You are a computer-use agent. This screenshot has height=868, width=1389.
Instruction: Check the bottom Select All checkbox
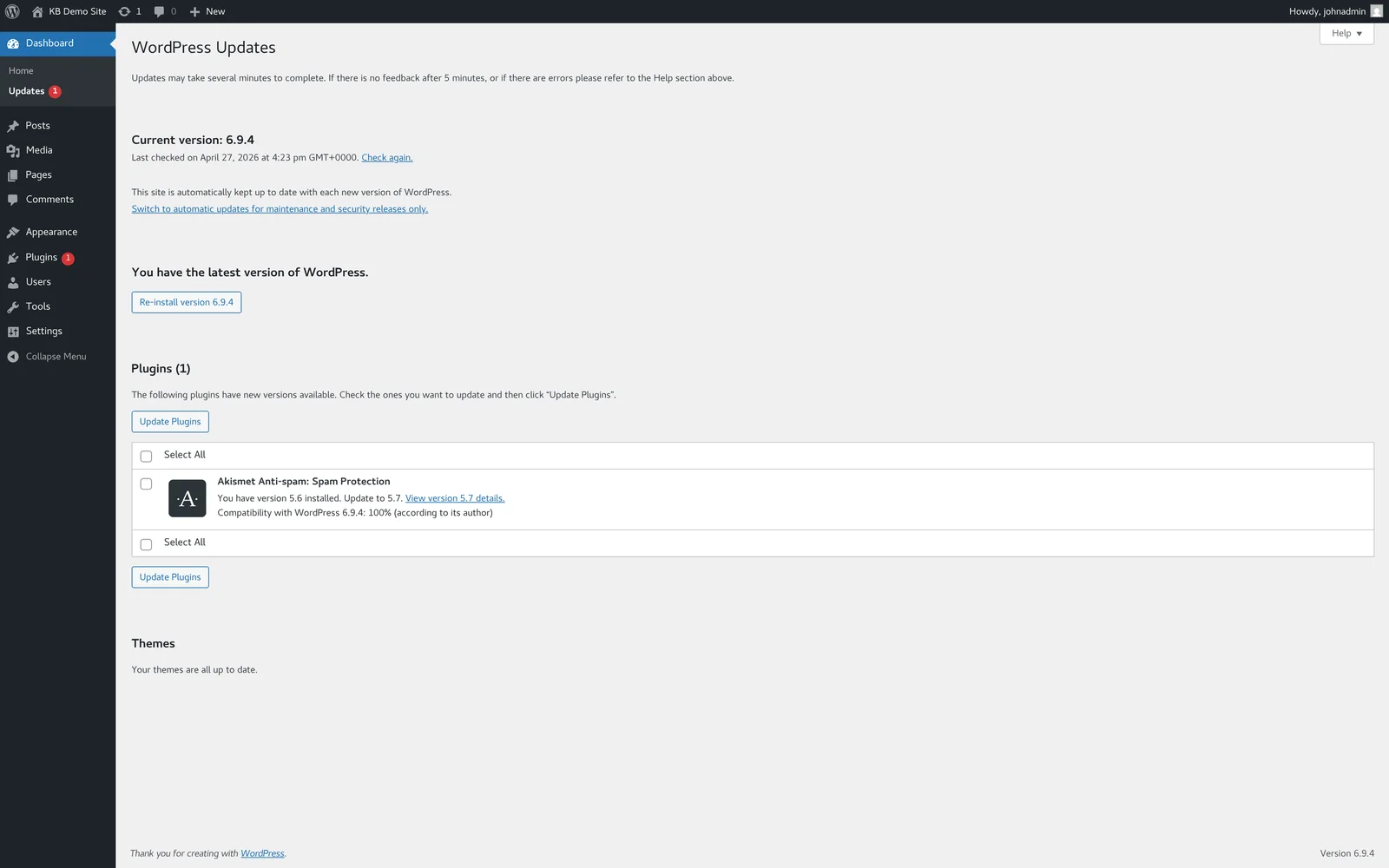[x=146, y=543]
